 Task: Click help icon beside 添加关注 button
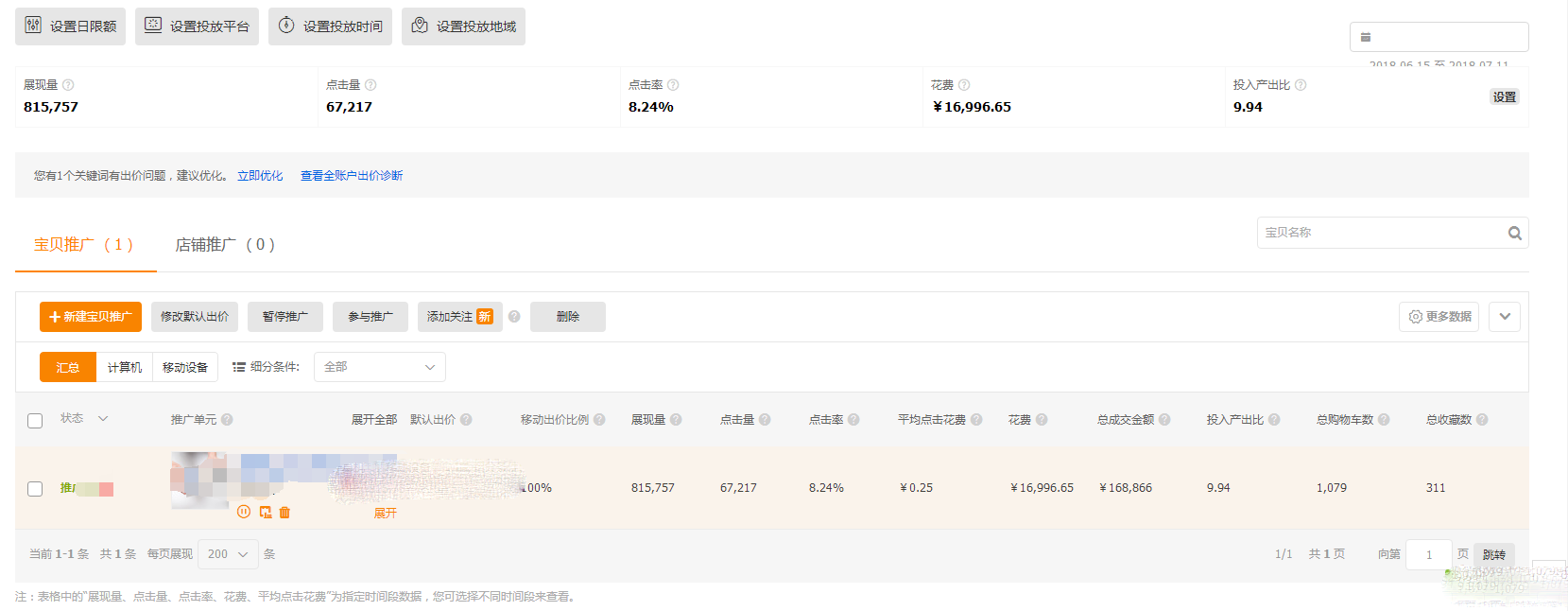[x=514, y=317]
